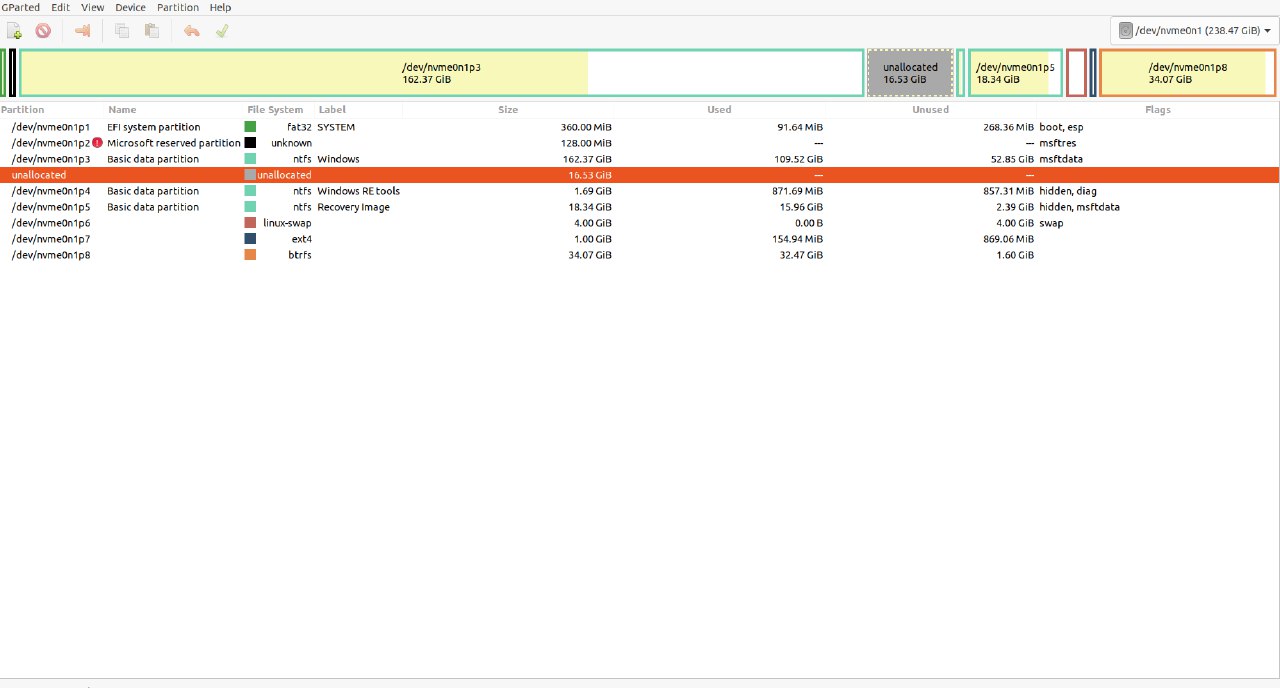This screenshot has height=688, width=1280.
Task: Click the New partition toolbar icon
Action: click(x=14, y=31)
